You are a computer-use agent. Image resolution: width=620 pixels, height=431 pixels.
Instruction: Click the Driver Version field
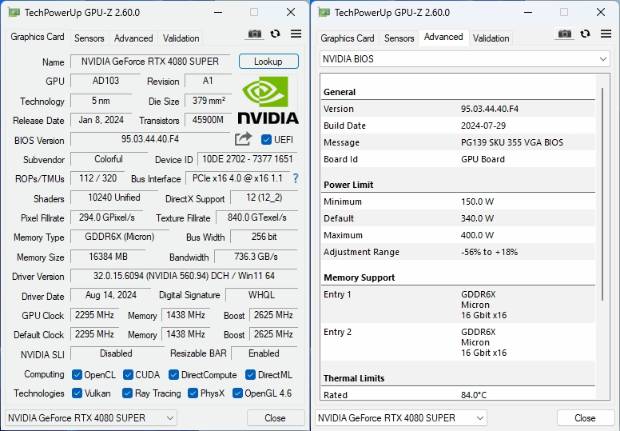(x=184, y=276)
